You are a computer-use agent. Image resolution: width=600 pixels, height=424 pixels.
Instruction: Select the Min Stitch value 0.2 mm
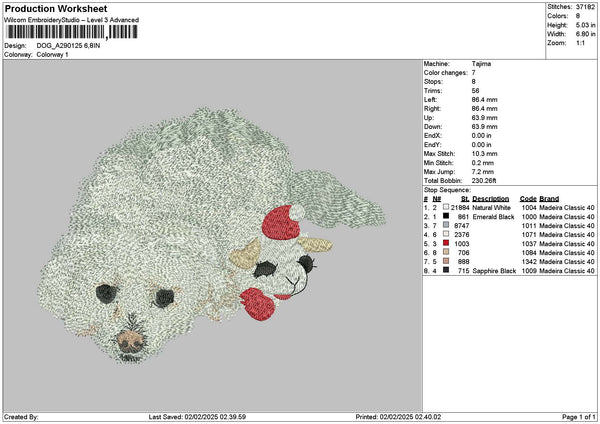pos(483,163)
